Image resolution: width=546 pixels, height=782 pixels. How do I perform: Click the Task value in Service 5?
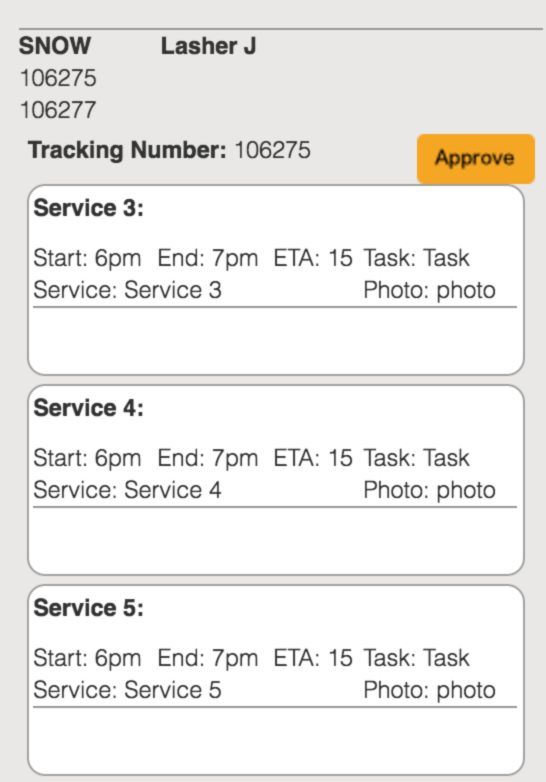coord(447,658)
